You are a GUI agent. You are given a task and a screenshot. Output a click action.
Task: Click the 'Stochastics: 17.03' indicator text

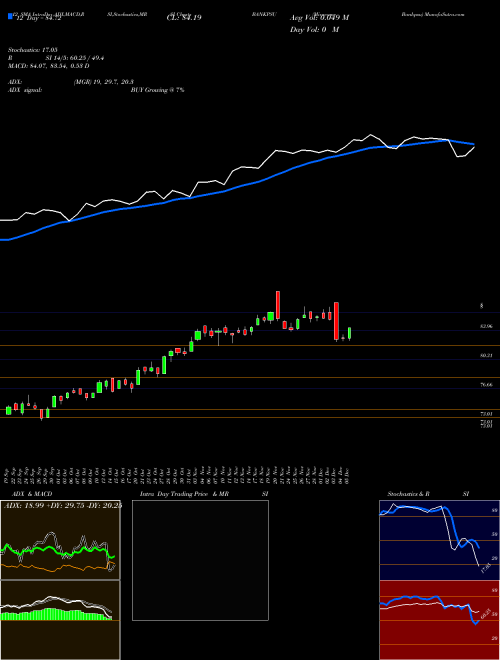tap(33, 50)
